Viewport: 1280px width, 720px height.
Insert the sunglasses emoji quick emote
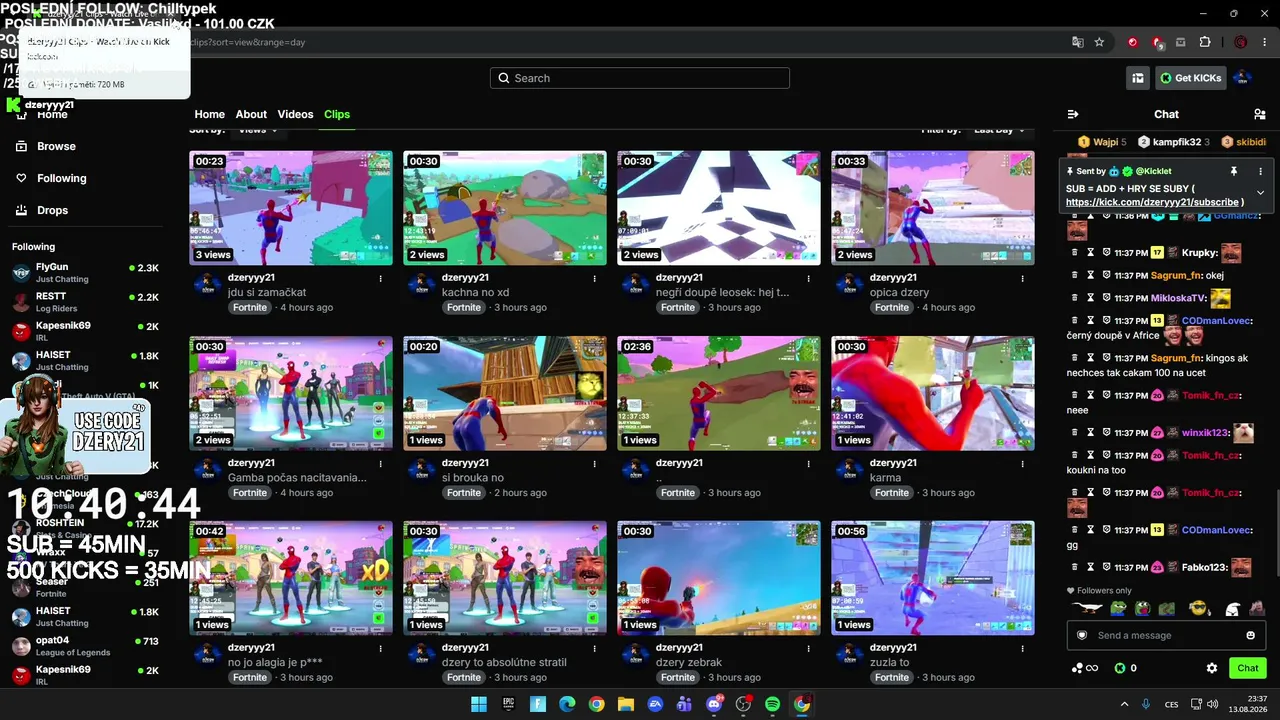[x=1198, y=608]
